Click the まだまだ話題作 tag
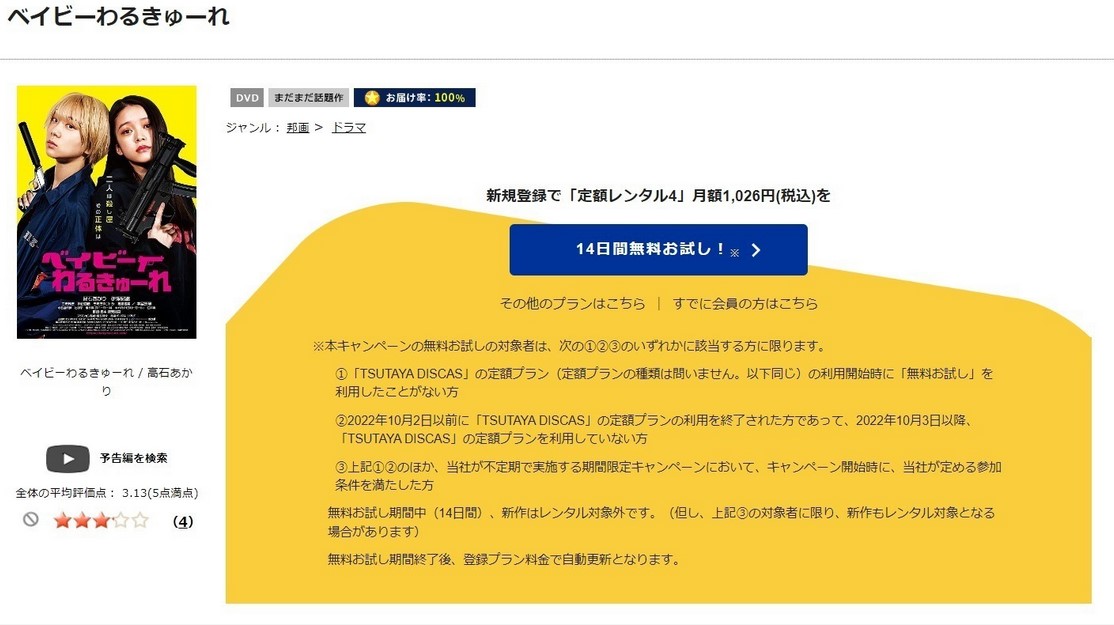The width and height of the screenshot is (1114, 625). point(308,98)
